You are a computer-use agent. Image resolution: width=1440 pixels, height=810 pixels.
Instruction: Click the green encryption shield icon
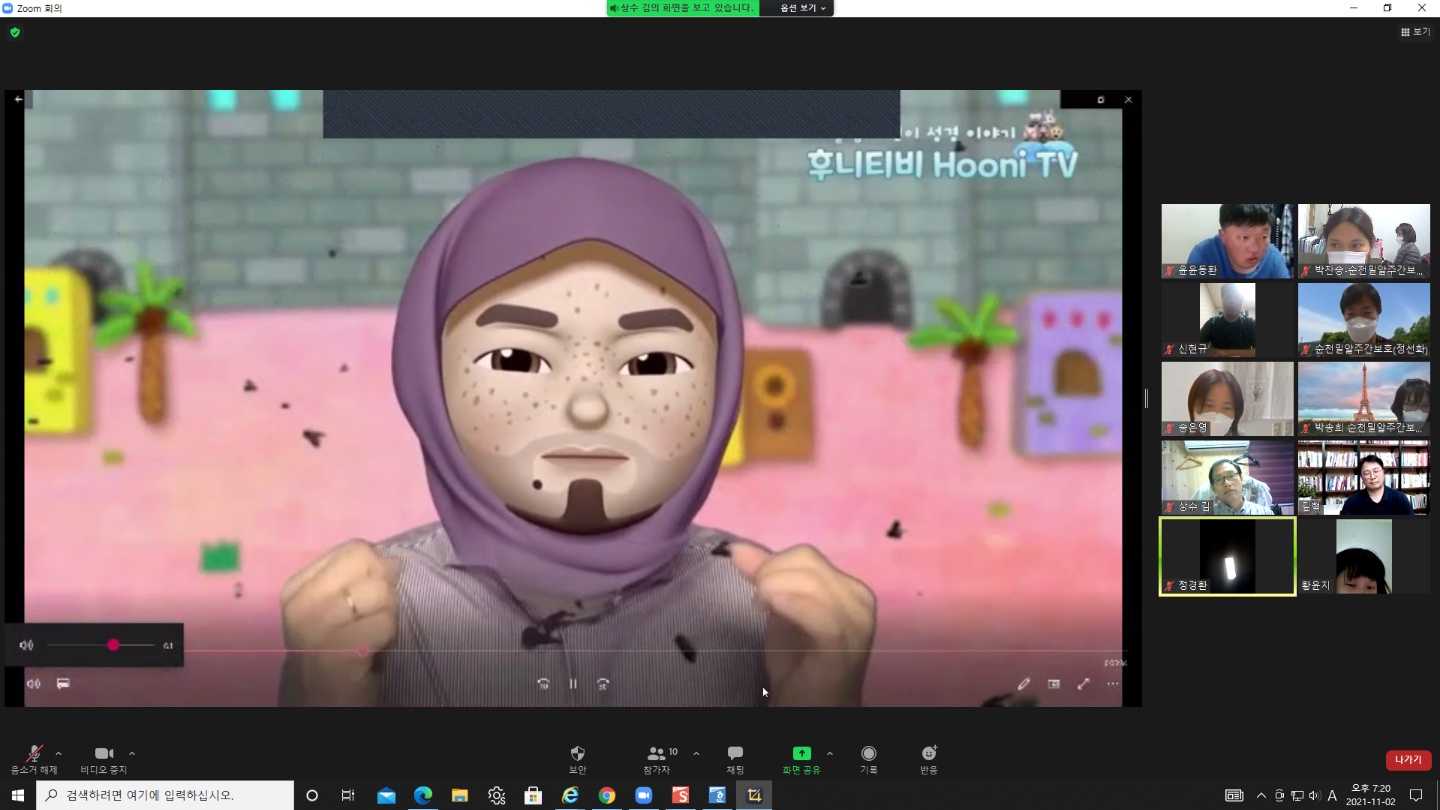[15, 32]
